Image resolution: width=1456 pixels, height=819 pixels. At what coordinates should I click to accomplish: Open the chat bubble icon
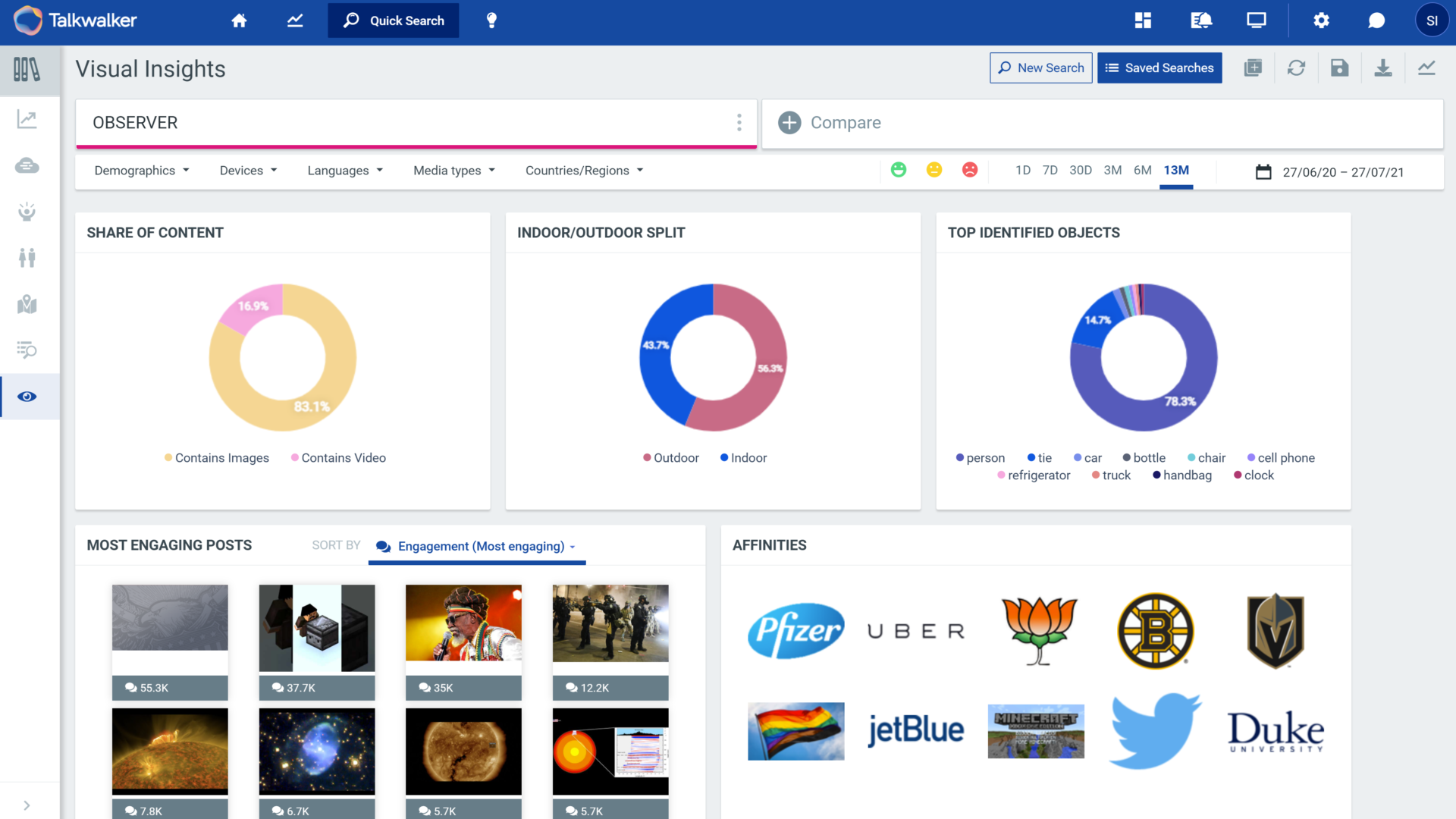[x=1376, y=20]
